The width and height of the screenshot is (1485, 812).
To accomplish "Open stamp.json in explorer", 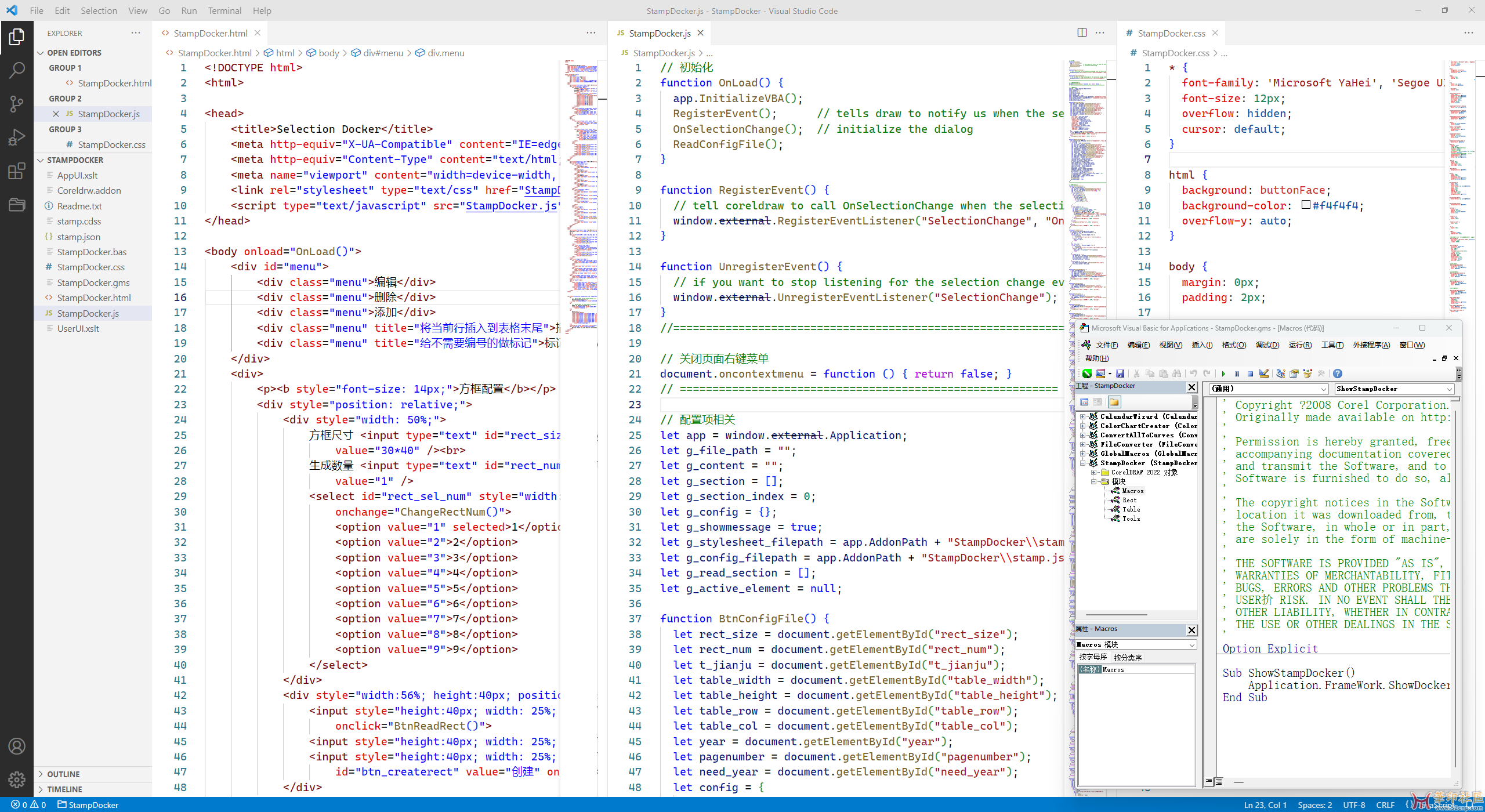I will (79, 237).
